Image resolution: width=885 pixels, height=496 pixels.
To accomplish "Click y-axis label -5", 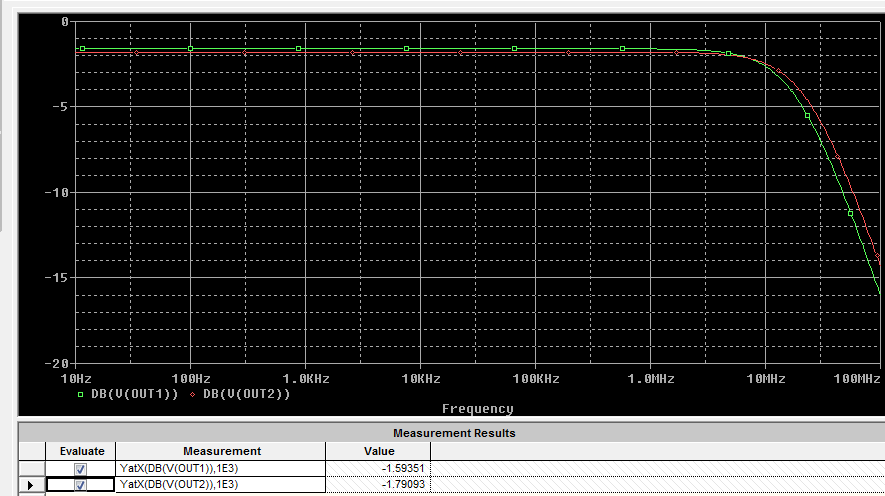I will pos(60,107).
